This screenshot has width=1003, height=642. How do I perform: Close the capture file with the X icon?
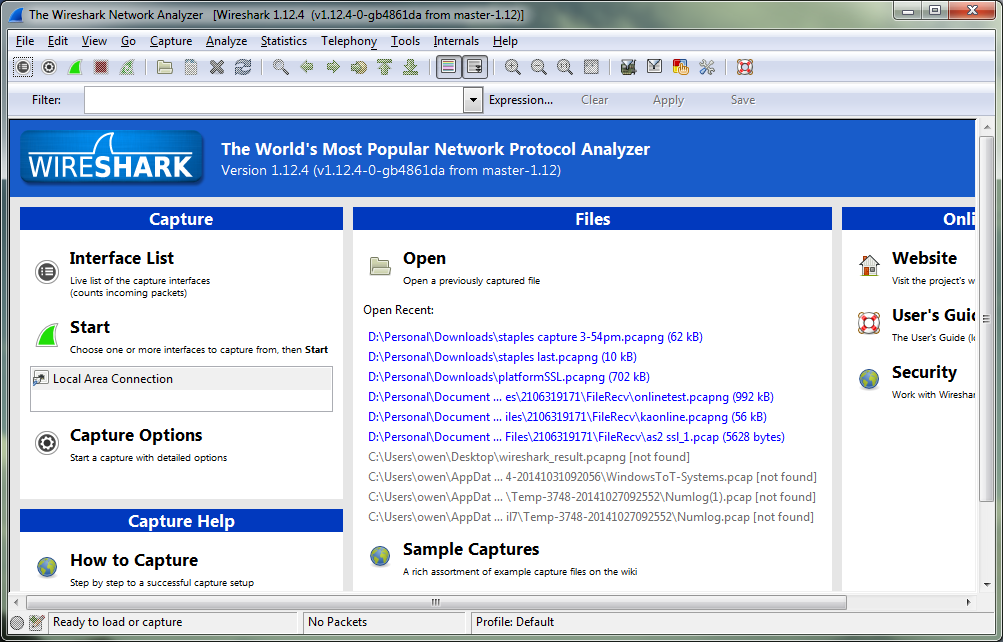(x=217, y=67)
